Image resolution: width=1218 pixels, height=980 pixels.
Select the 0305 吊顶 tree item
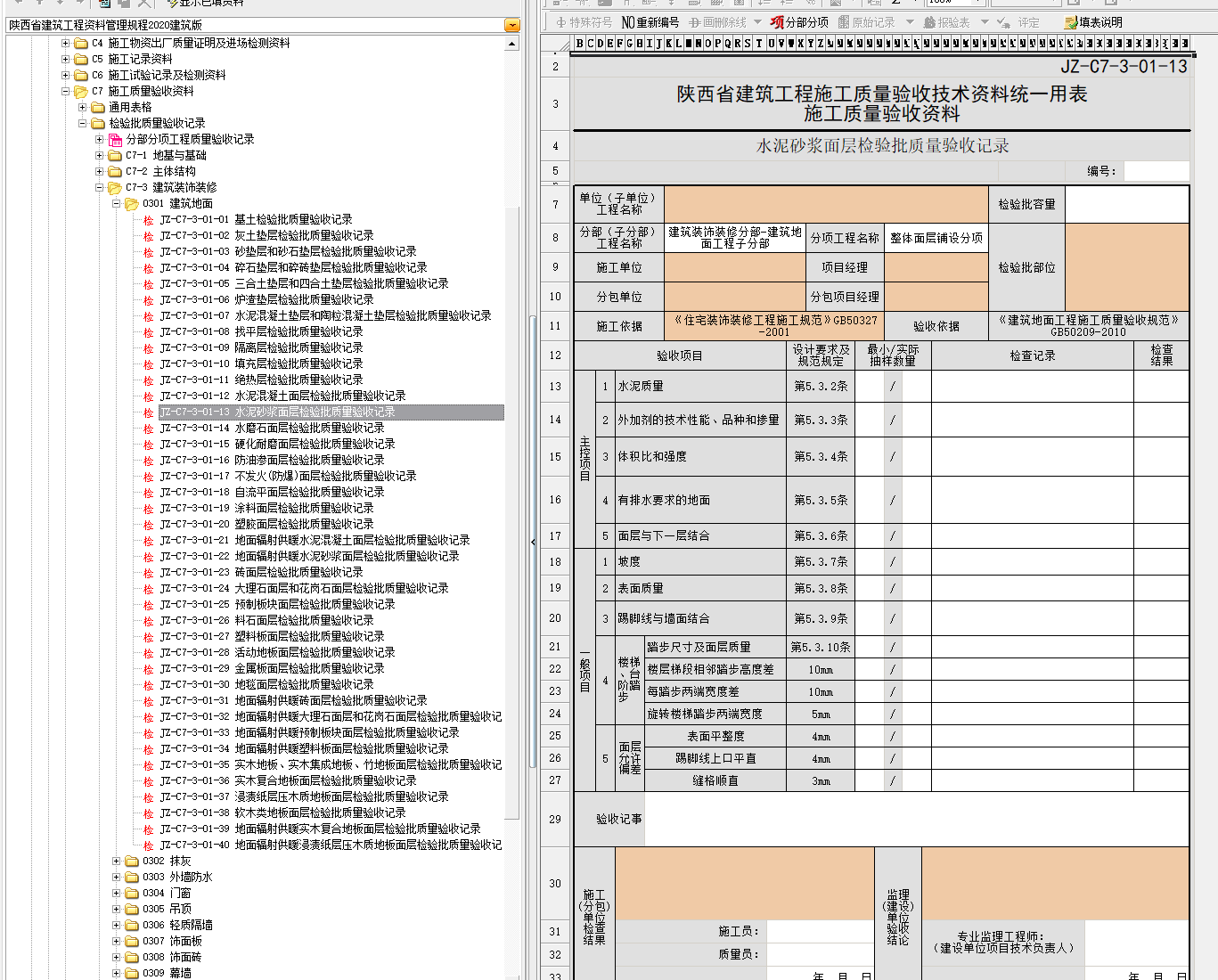pyautogui.click(x=167, y=909)
